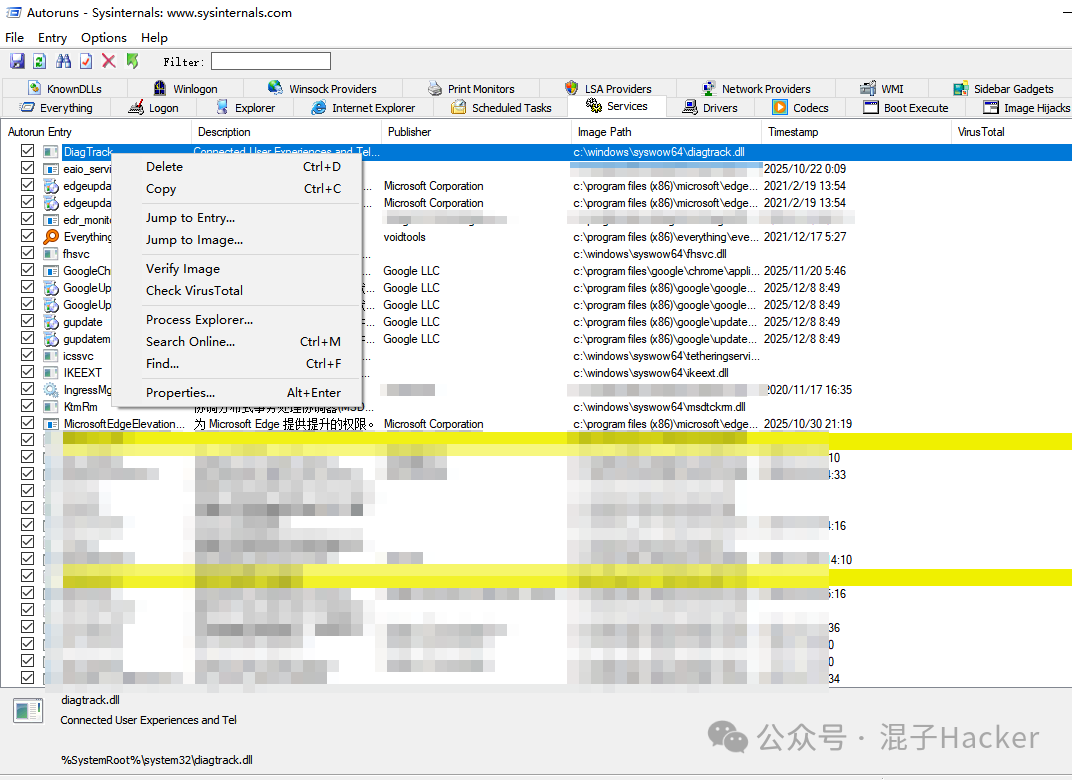Click the Save toolbar icon
Viewport: 1072px width, 780px height.
[17, 62]
